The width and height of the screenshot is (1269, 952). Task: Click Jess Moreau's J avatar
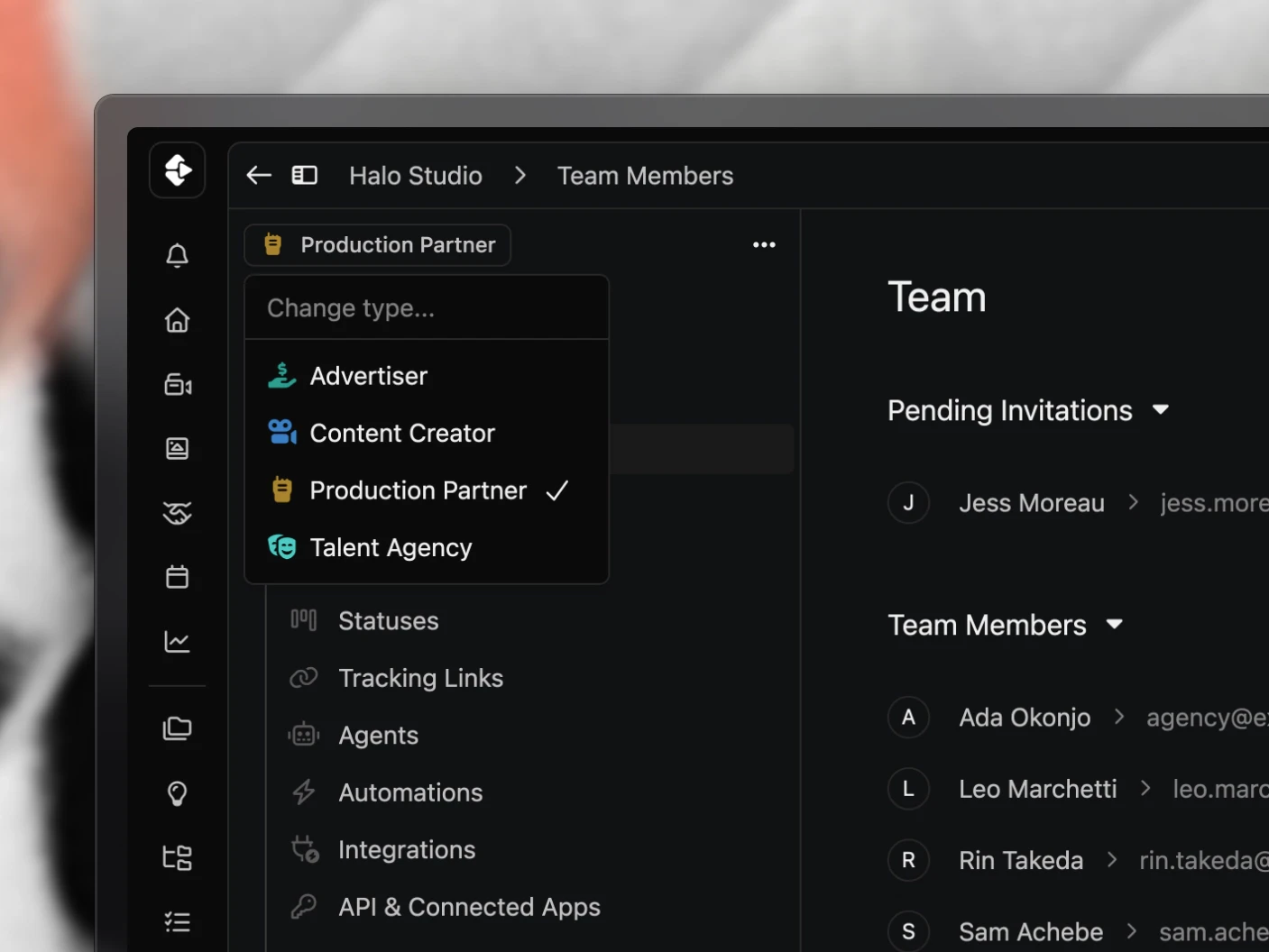click(908, 502)
